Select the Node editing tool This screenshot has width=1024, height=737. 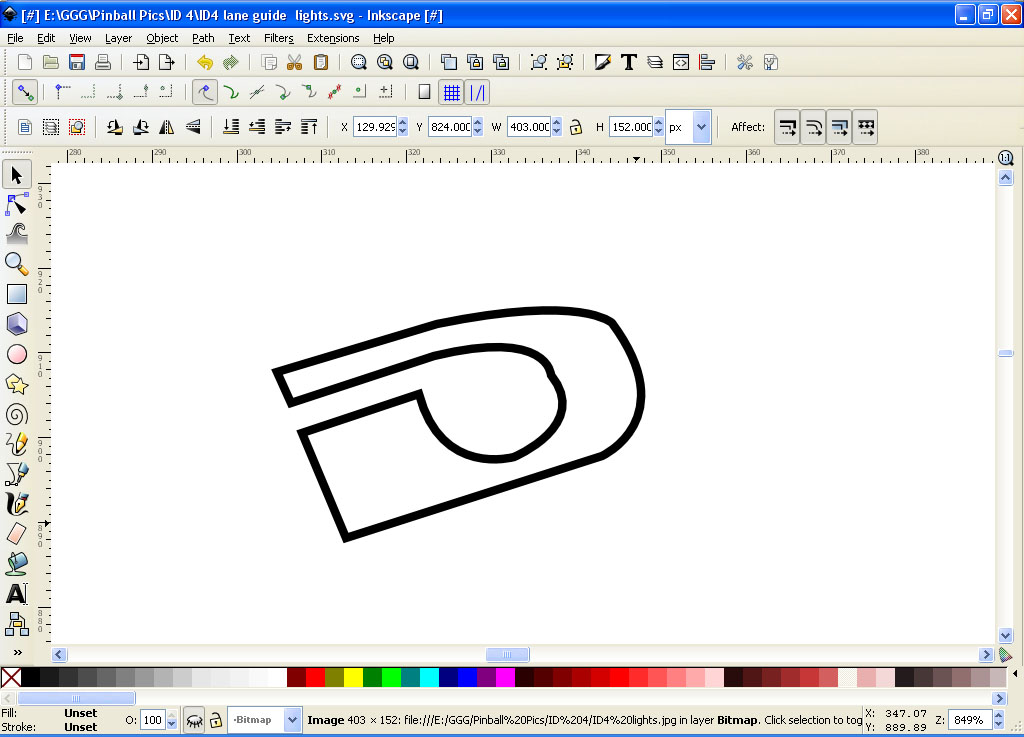pyautogui.click(x=17, y=205)
